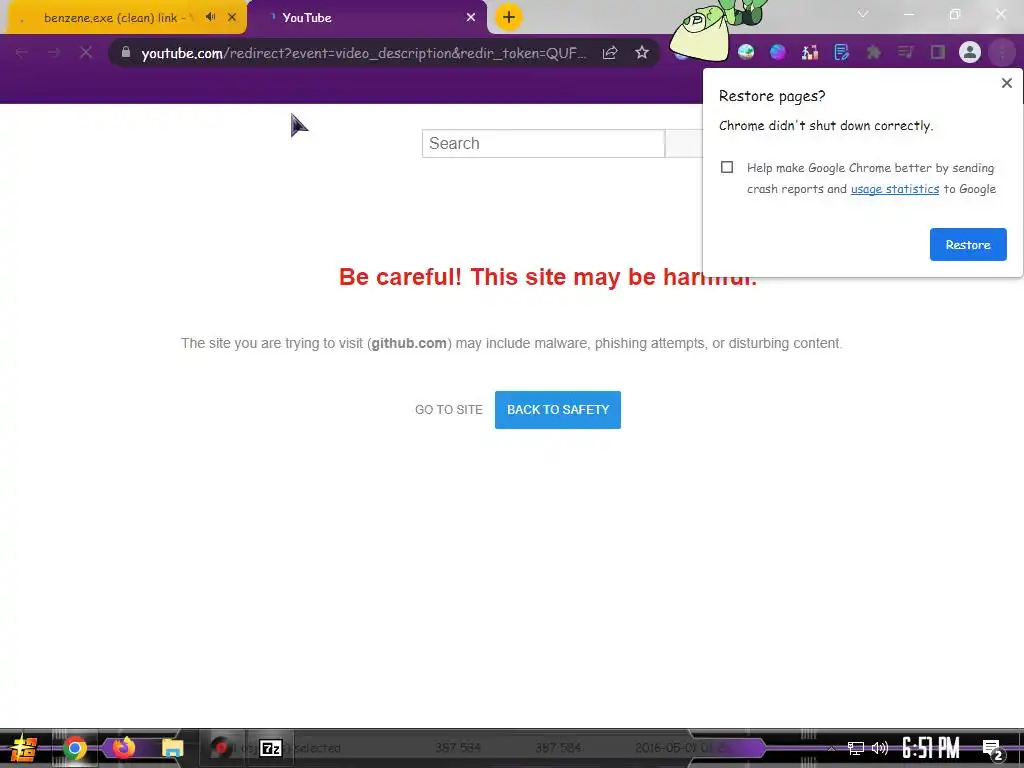Share this page using the share icon
Viewport: 1024px width, 768px height.
pos(610,52)
